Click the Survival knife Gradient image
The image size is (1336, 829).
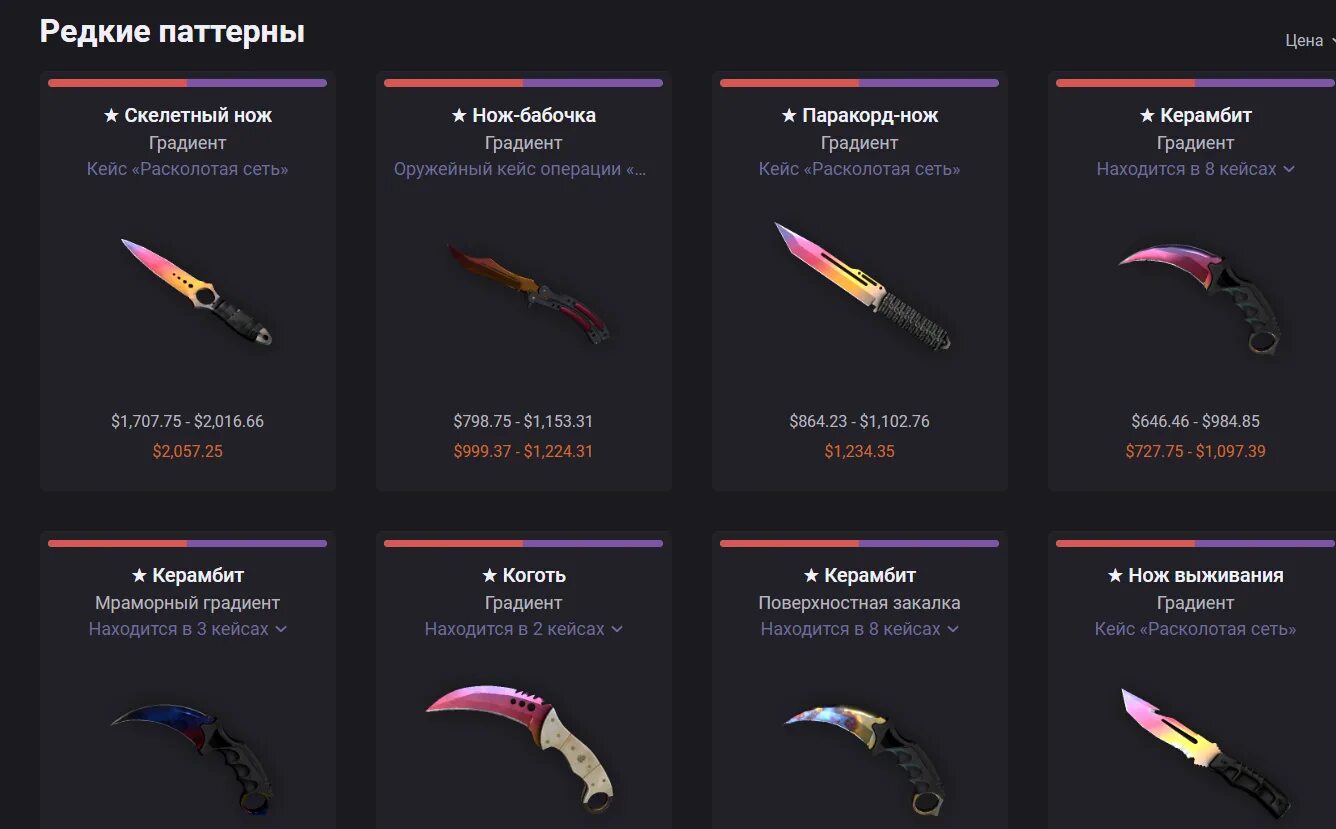[1206, 752]
